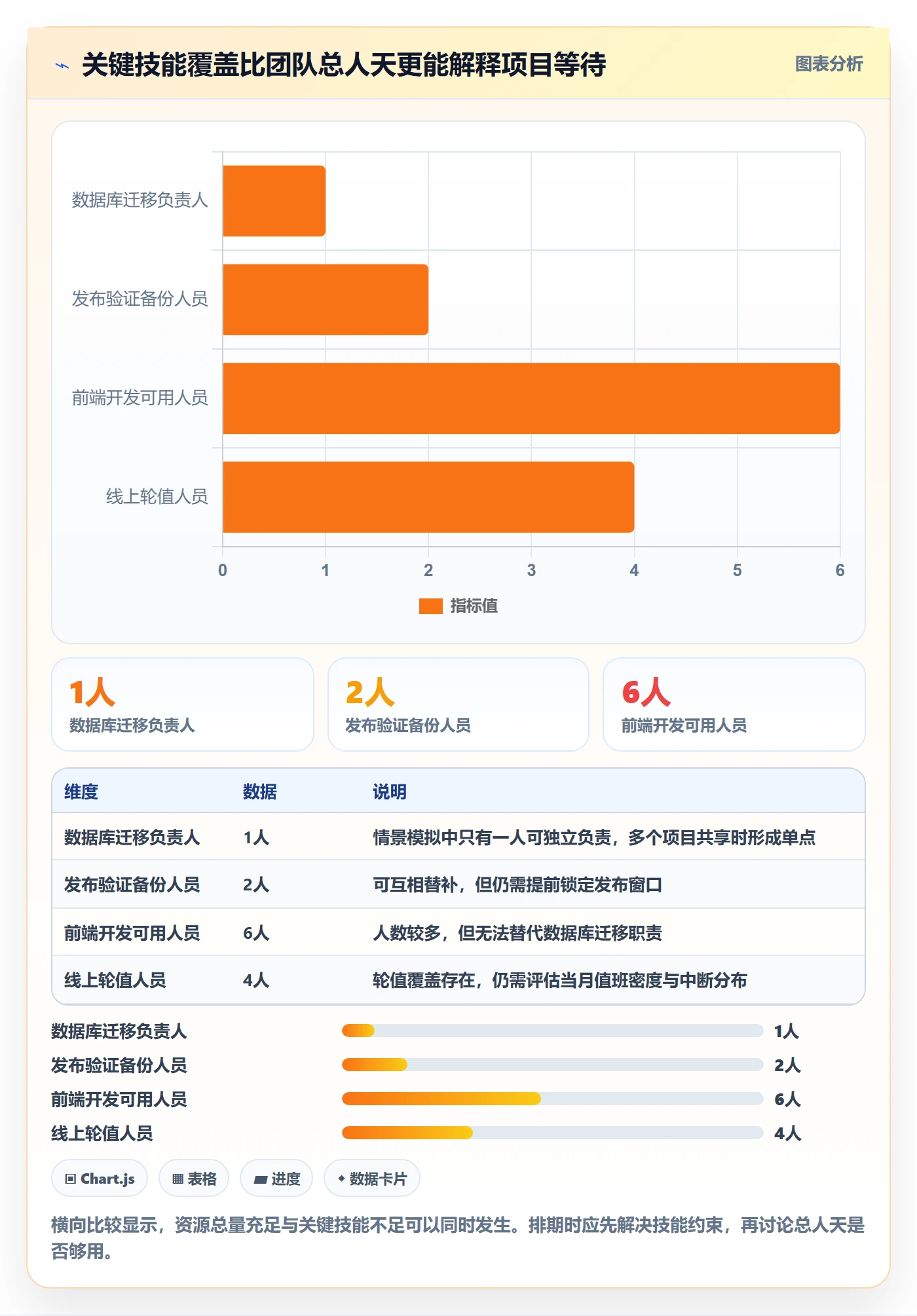
Task: Click the 前端开发可用人员 progress label
Action: (119, 1099)
